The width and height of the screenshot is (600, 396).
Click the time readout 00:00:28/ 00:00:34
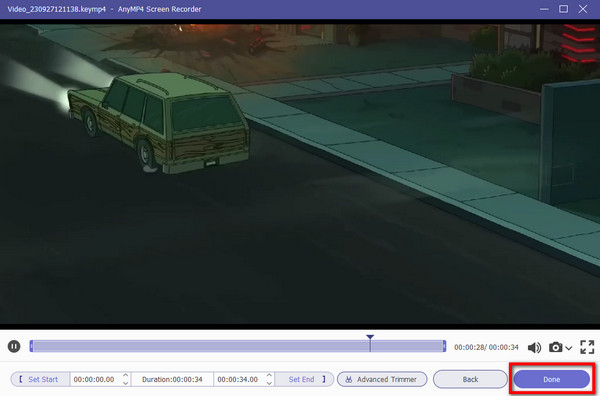point(486,347)
